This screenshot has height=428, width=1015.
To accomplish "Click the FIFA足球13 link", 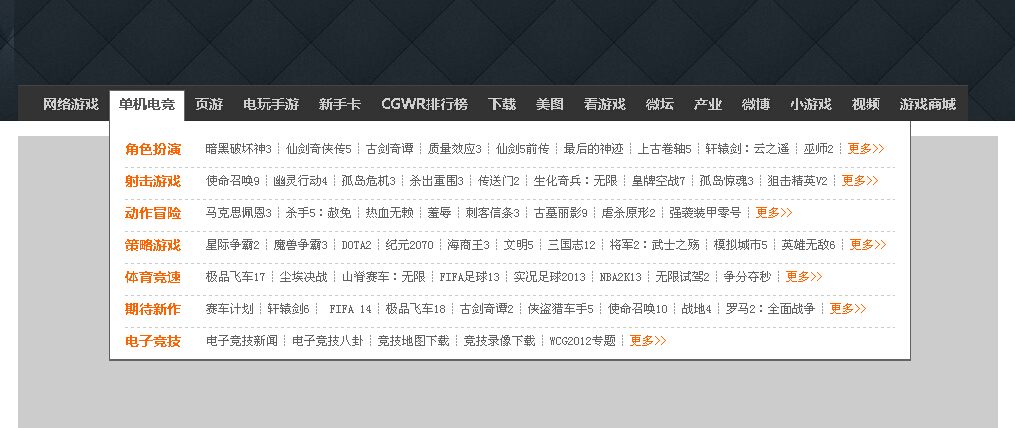I will coord(470,276).
